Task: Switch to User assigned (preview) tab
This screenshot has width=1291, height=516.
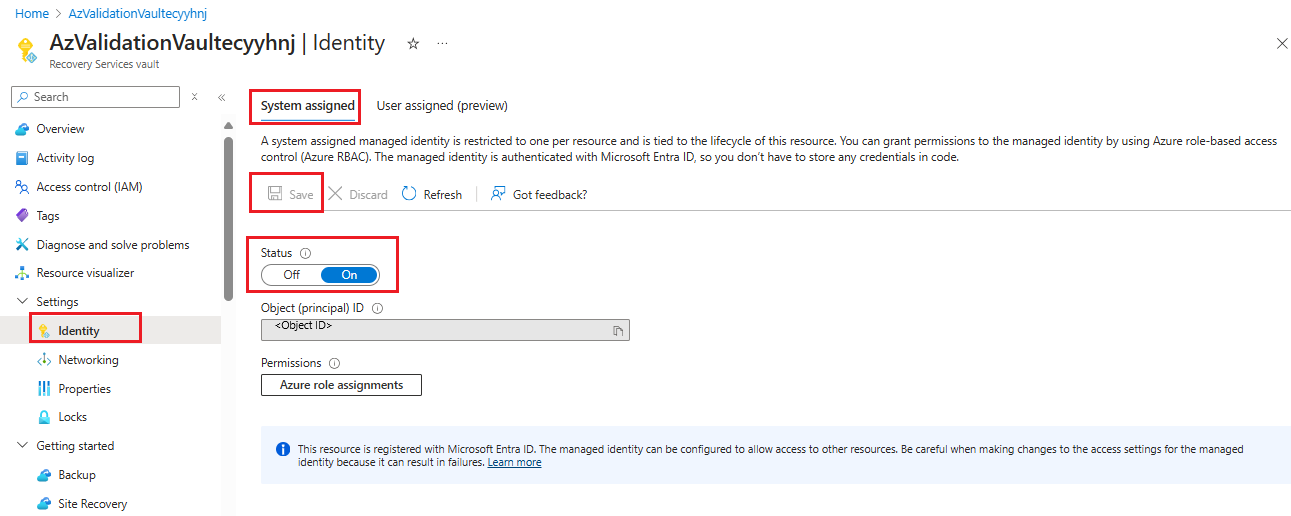Action: point(442,106)
